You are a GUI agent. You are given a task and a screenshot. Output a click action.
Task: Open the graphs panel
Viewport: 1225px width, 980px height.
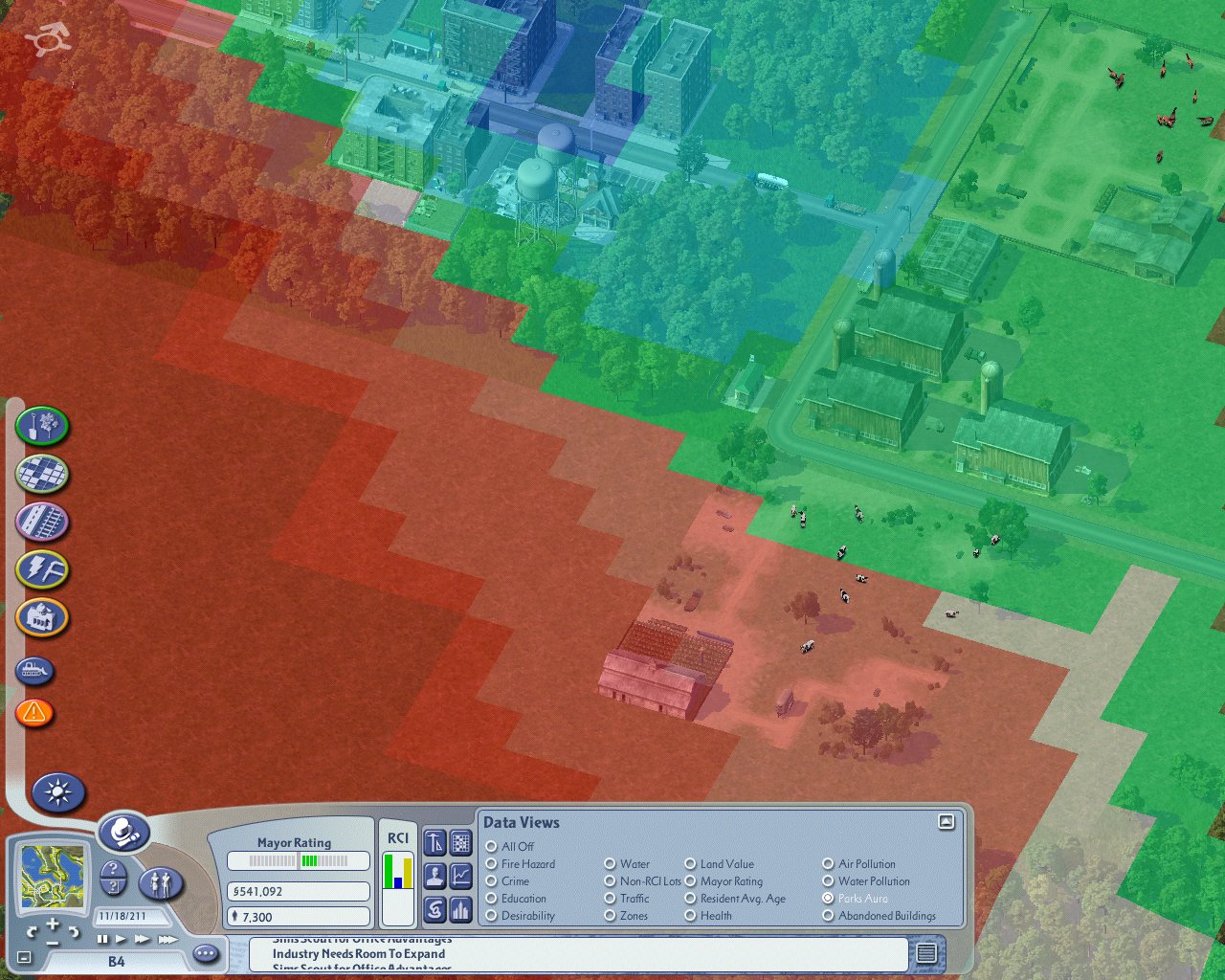tap(461, 876)
